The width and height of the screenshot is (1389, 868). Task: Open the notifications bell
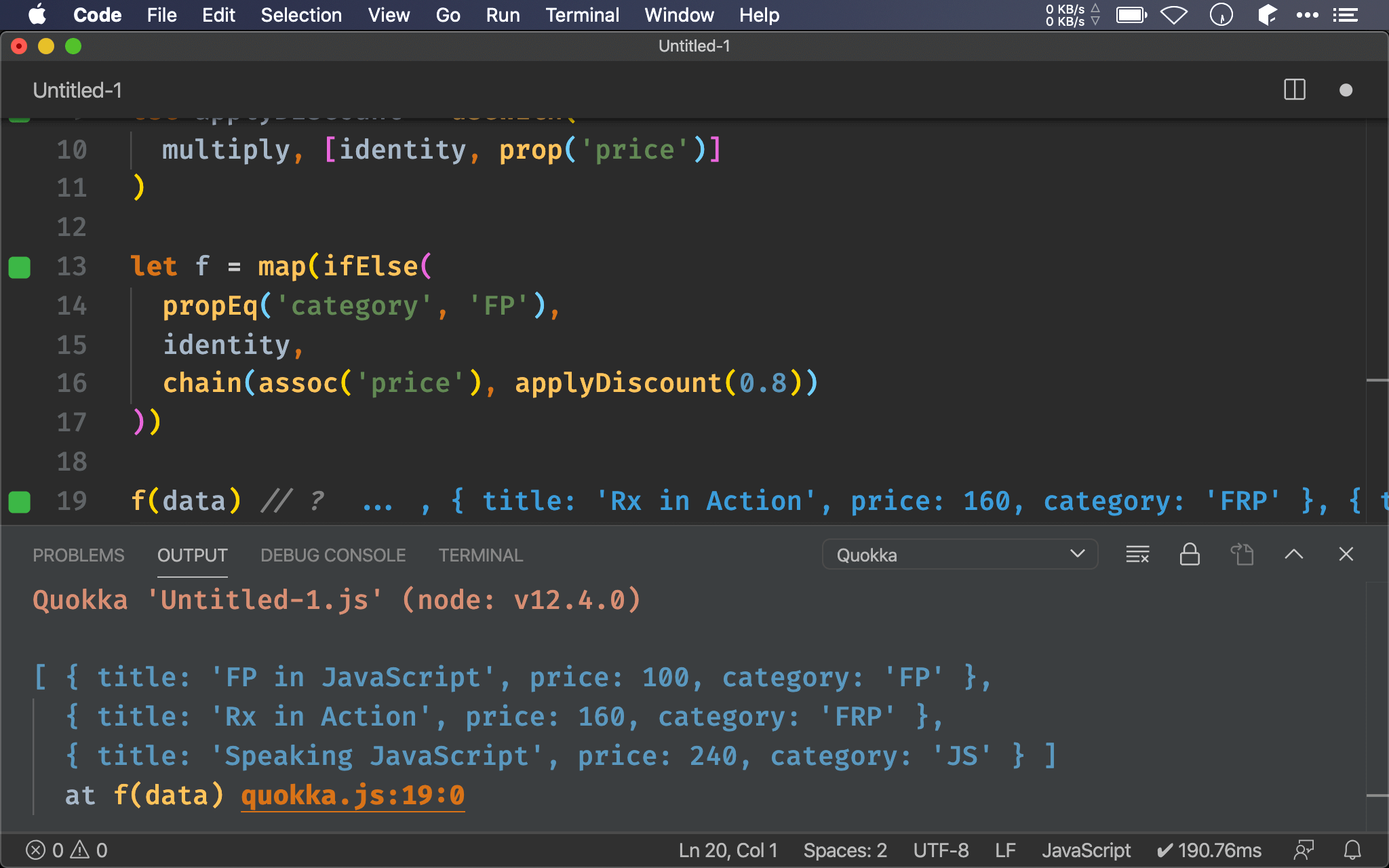1352,850
